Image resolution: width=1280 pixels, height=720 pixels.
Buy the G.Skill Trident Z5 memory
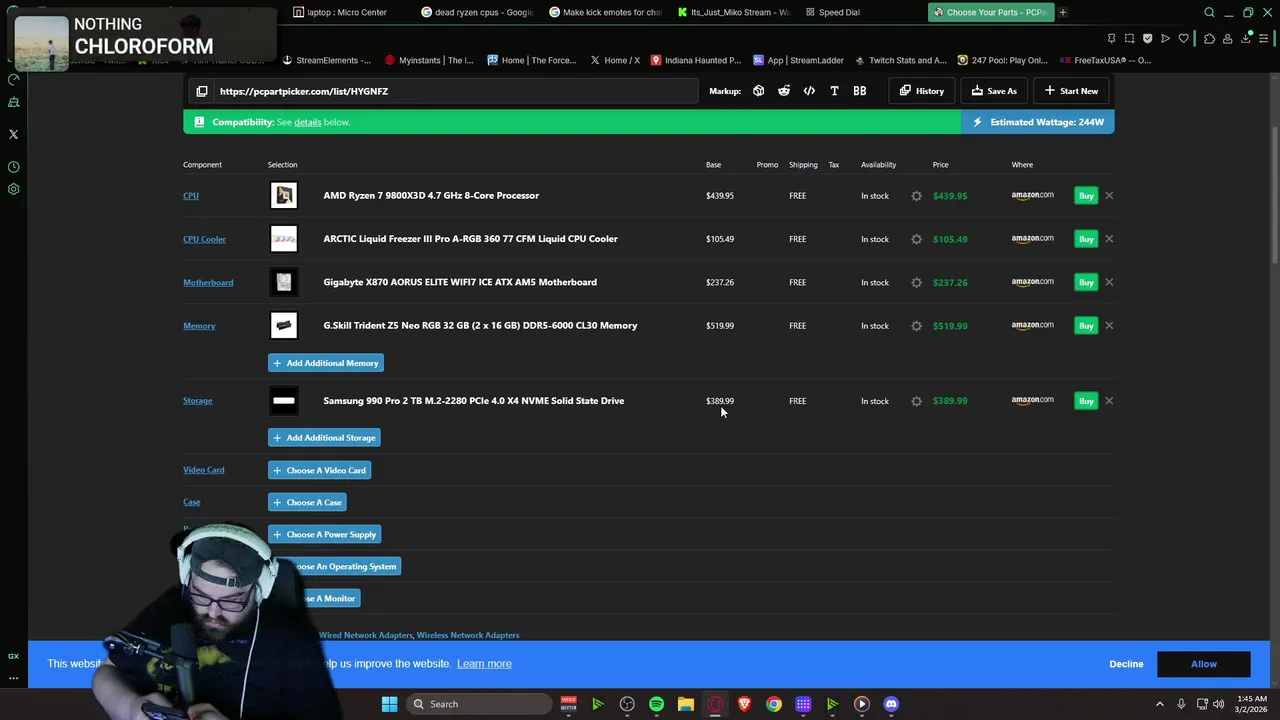(1086, 325)
